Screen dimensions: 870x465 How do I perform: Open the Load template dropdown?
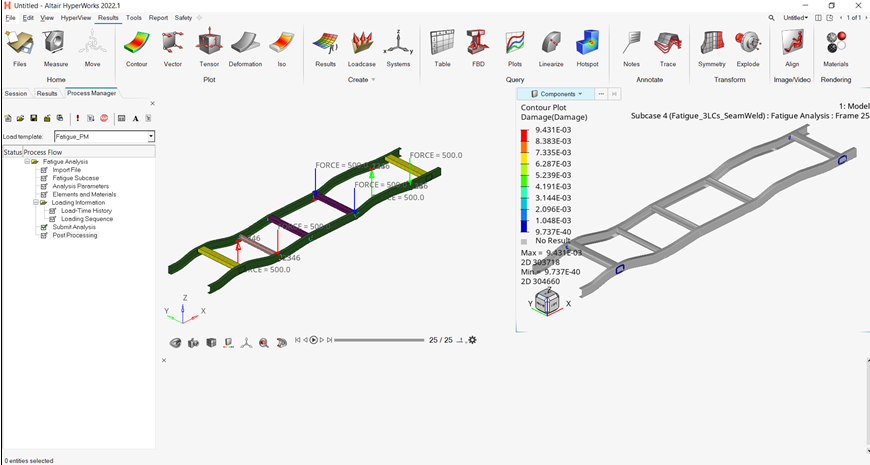pyautogui.click(x=150, y=136)
